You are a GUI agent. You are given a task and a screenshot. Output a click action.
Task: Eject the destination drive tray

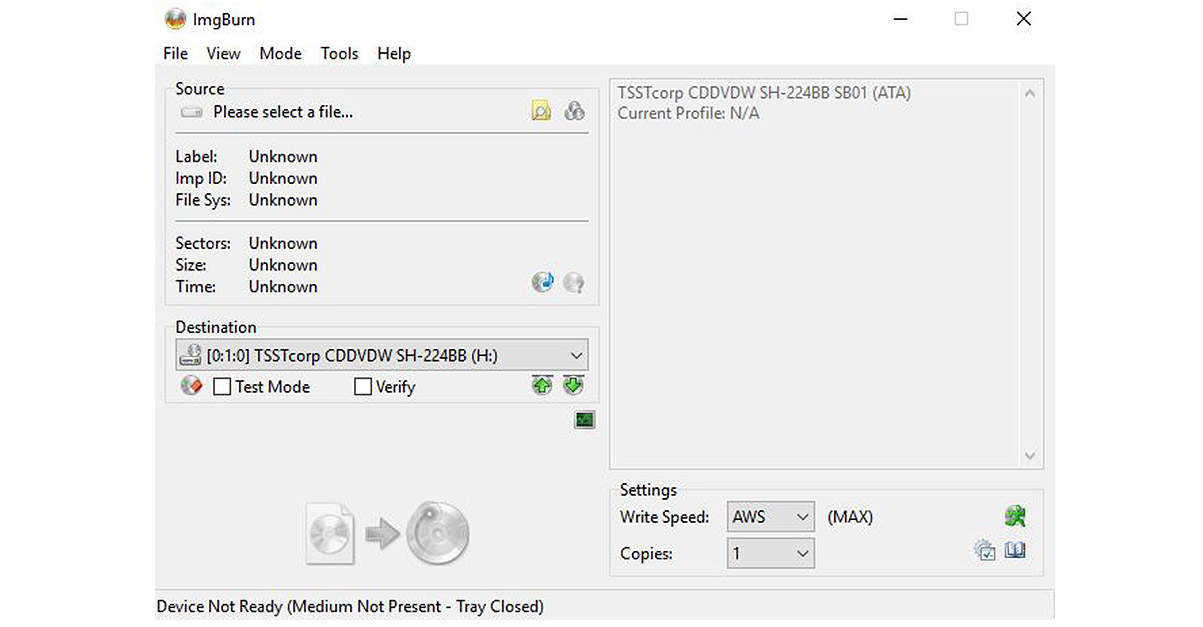tap(542, 385)
